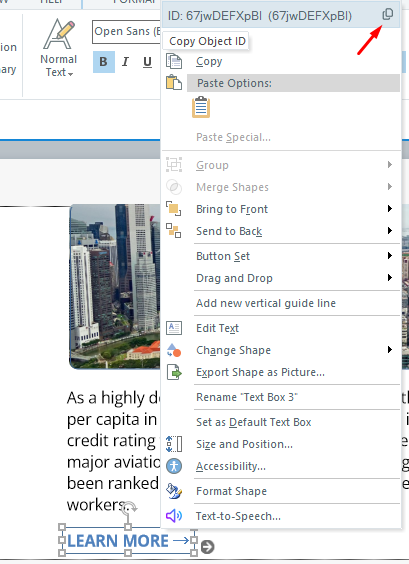Click the Bring to Front icon
409x564 pixels.
[x=173, y=209]
